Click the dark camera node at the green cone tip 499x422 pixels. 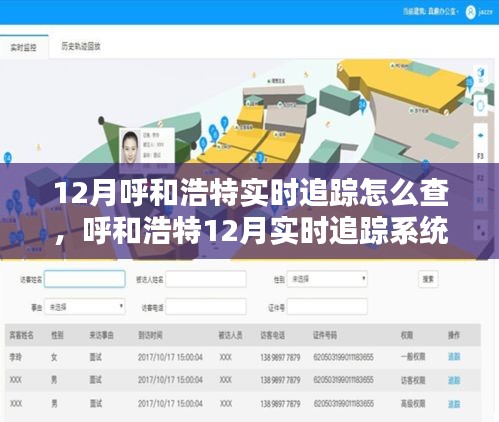pos(101,120)
